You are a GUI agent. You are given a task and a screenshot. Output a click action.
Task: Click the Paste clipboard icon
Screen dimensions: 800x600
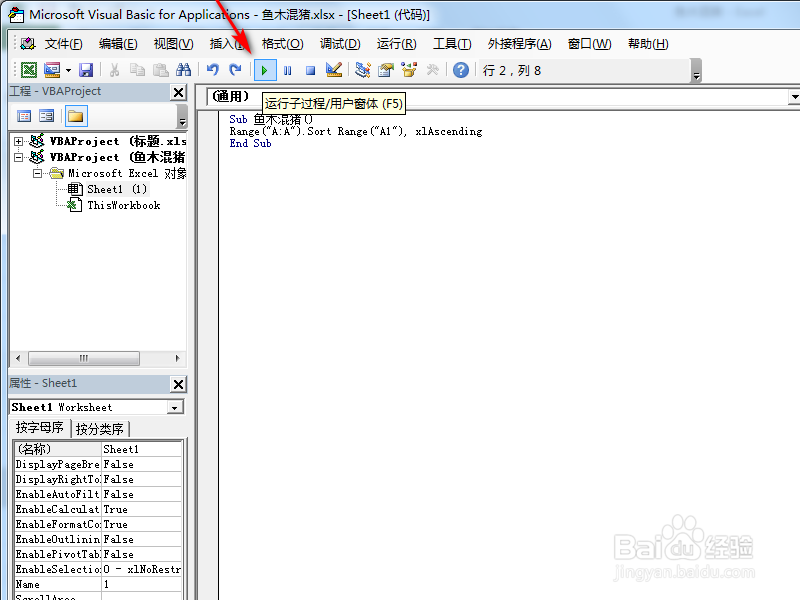coord(161,70)
